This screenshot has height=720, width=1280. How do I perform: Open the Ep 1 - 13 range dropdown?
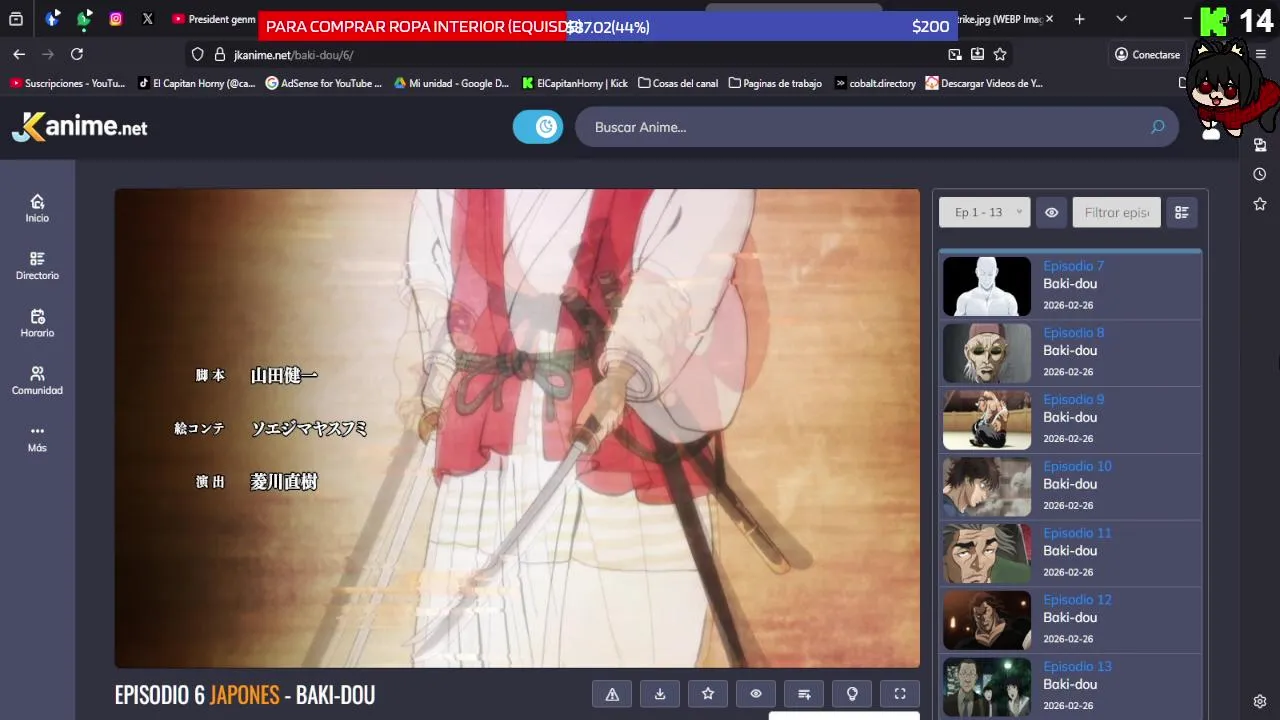pos(984,212)
